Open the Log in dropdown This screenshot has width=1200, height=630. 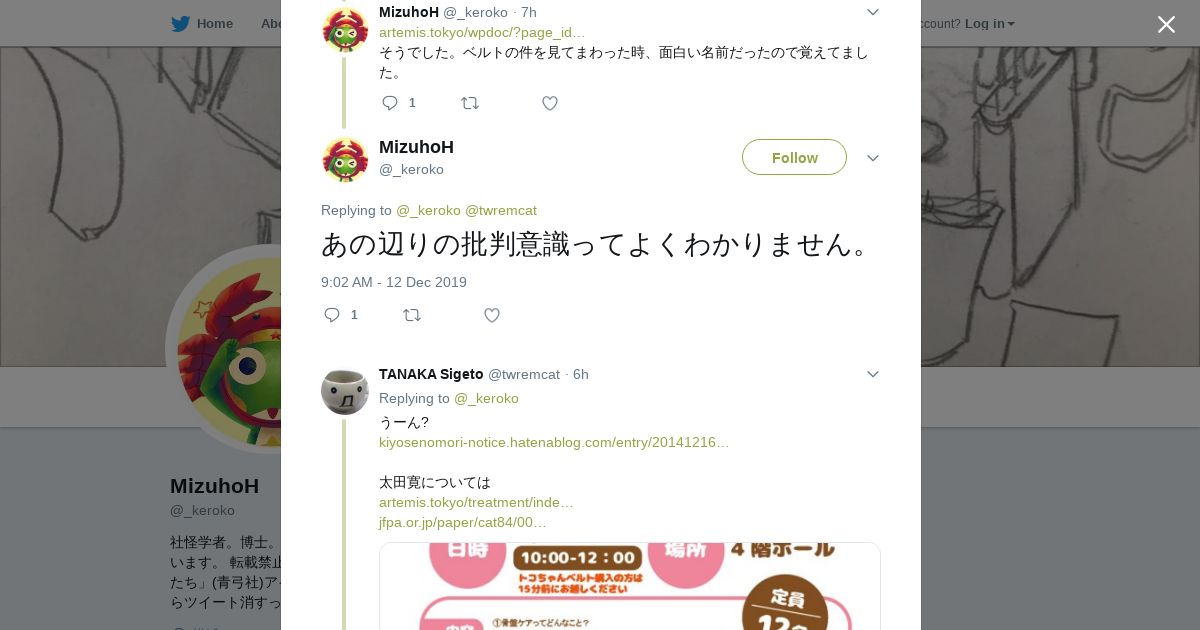[989, 23]
